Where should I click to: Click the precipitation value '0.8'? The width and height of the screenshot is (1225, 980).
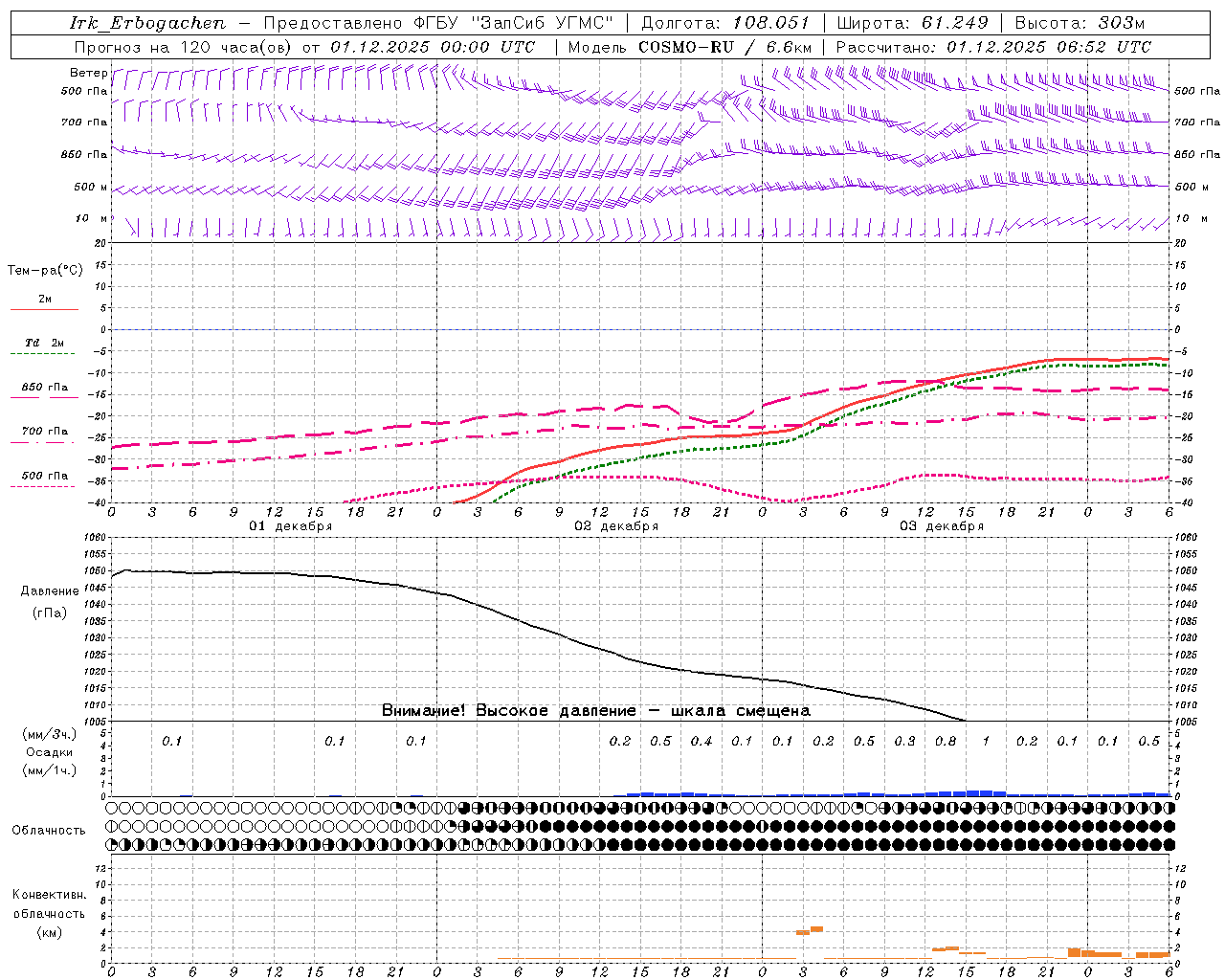coord(946,741)
